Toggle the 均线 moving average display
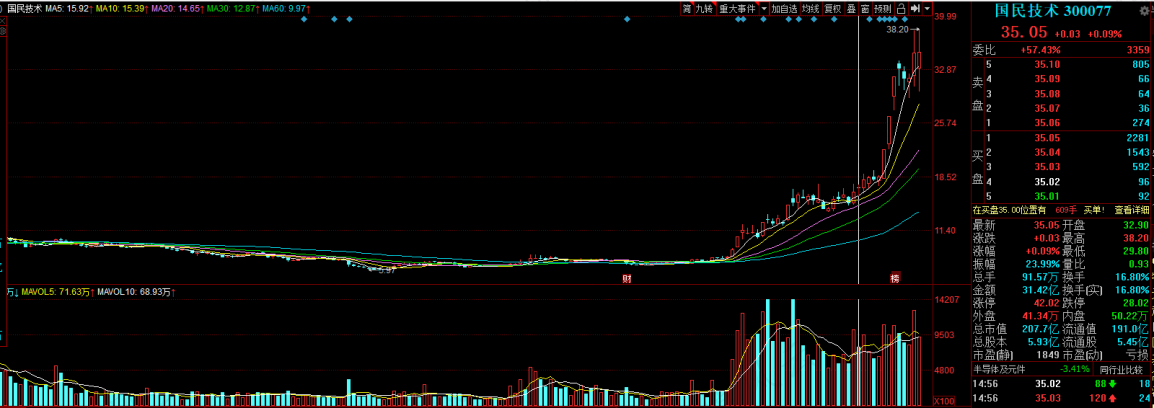Viewport: 1154px width, 408px height. point(811,8)
